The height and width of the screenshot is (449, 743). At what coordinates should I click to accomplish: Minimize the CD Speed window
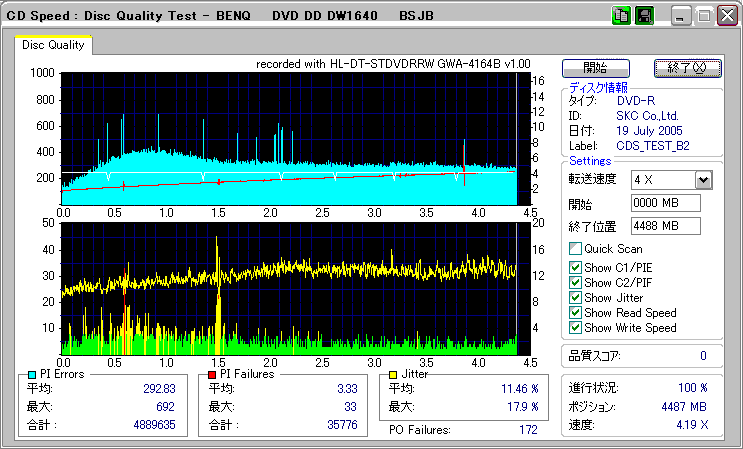coord(681,16)
